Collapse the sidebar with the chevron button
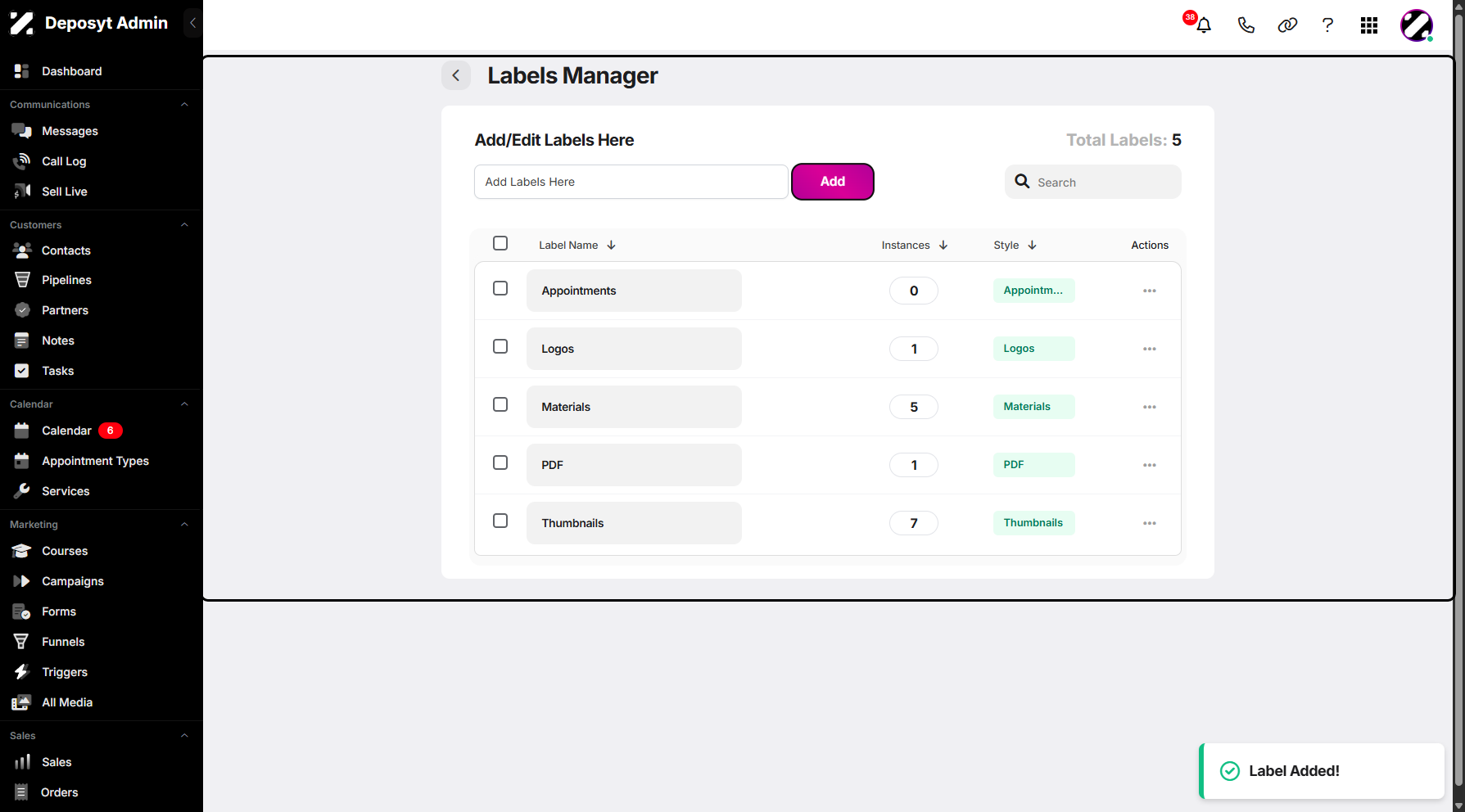Image resolution: width=1465 pixels, height=812 pixels. (x=192, y=23)
